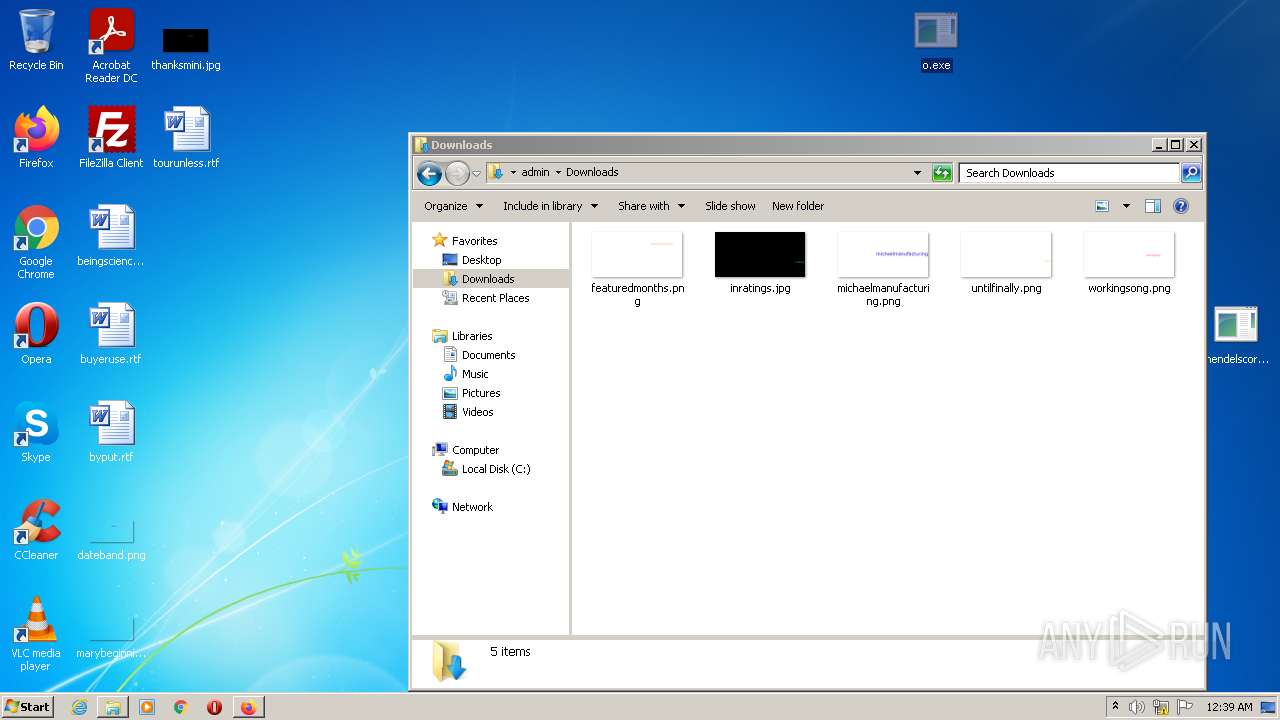The width and height of the screenshot is (1280, 720).
Task: Select dateband.png on the desktop
Action: pyautogui.click(x=111, y=541)
